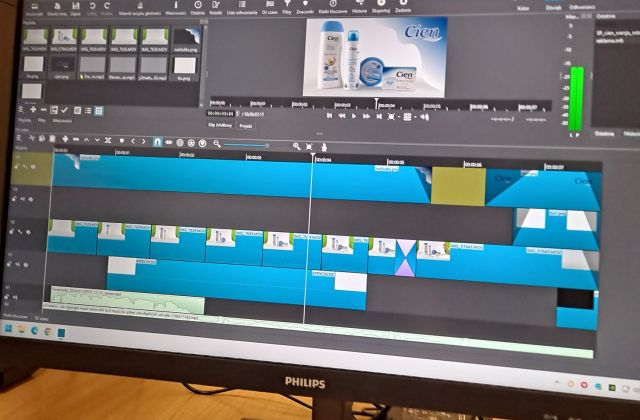Undo the last action in the toolbar

[92, 7]
